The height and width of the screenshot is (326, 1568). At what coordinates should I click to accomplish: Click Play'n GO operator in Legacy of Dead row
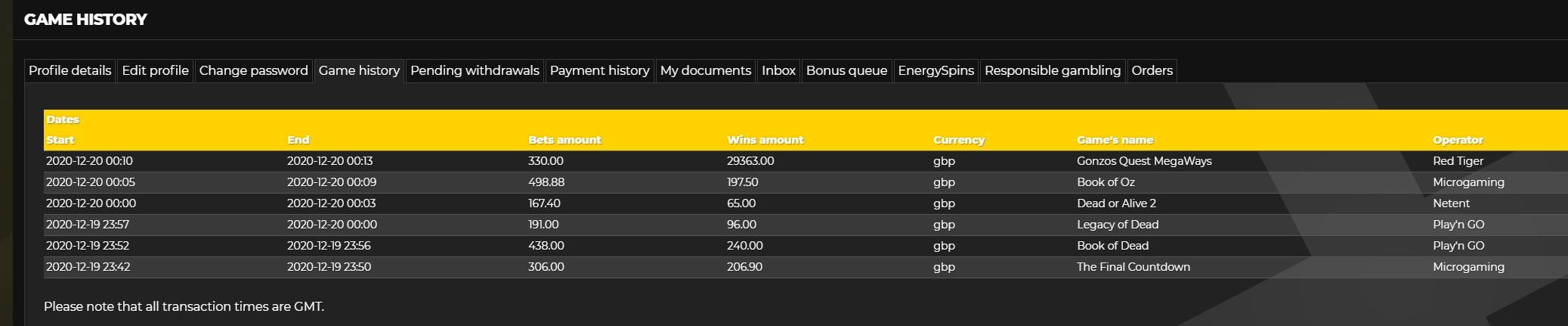coord(1458,225)
